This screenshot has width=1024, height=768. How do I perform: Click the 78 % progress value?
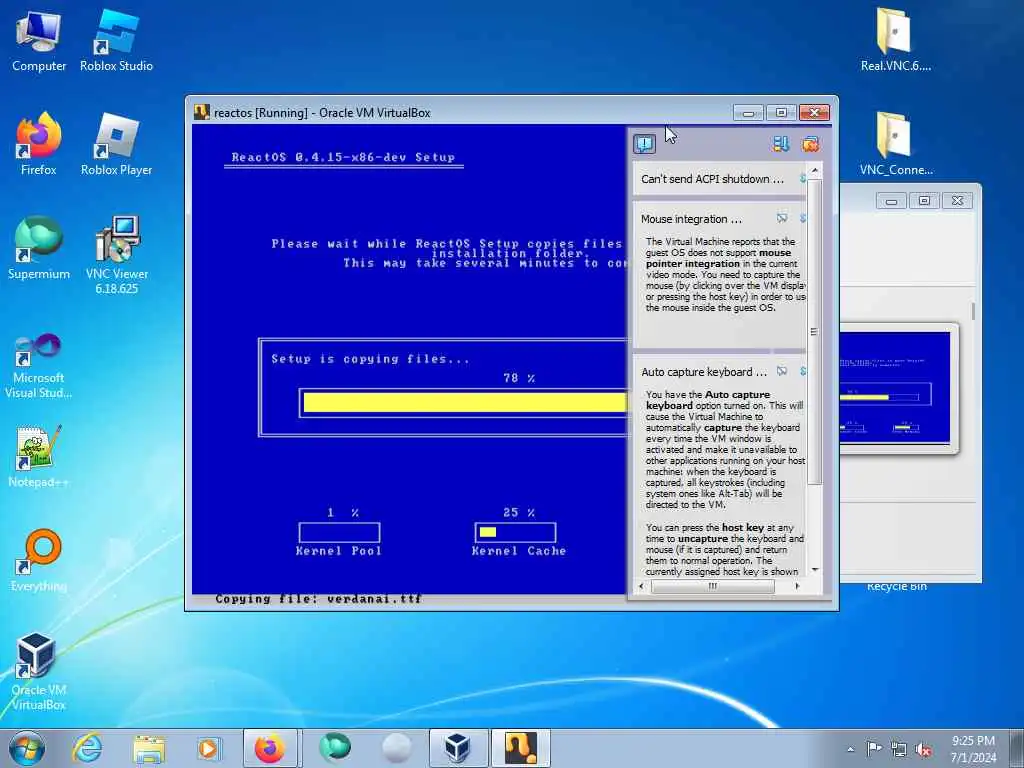tap(519, 378)
